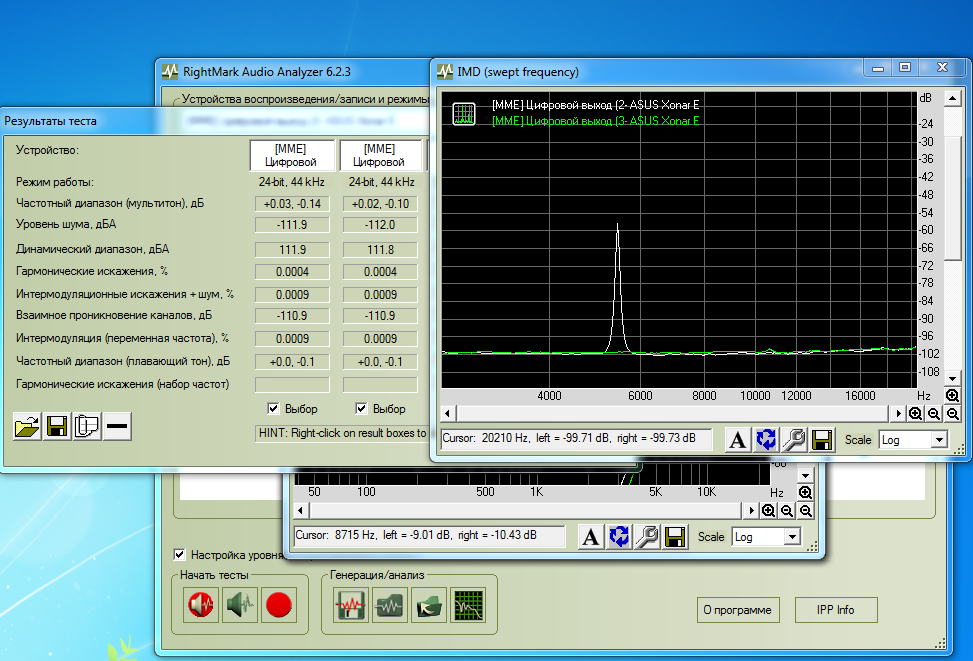Viewport: 973px width, 661px height.
Task: Open the green grid spectrum analyzer icon
Action: (468, 605)
